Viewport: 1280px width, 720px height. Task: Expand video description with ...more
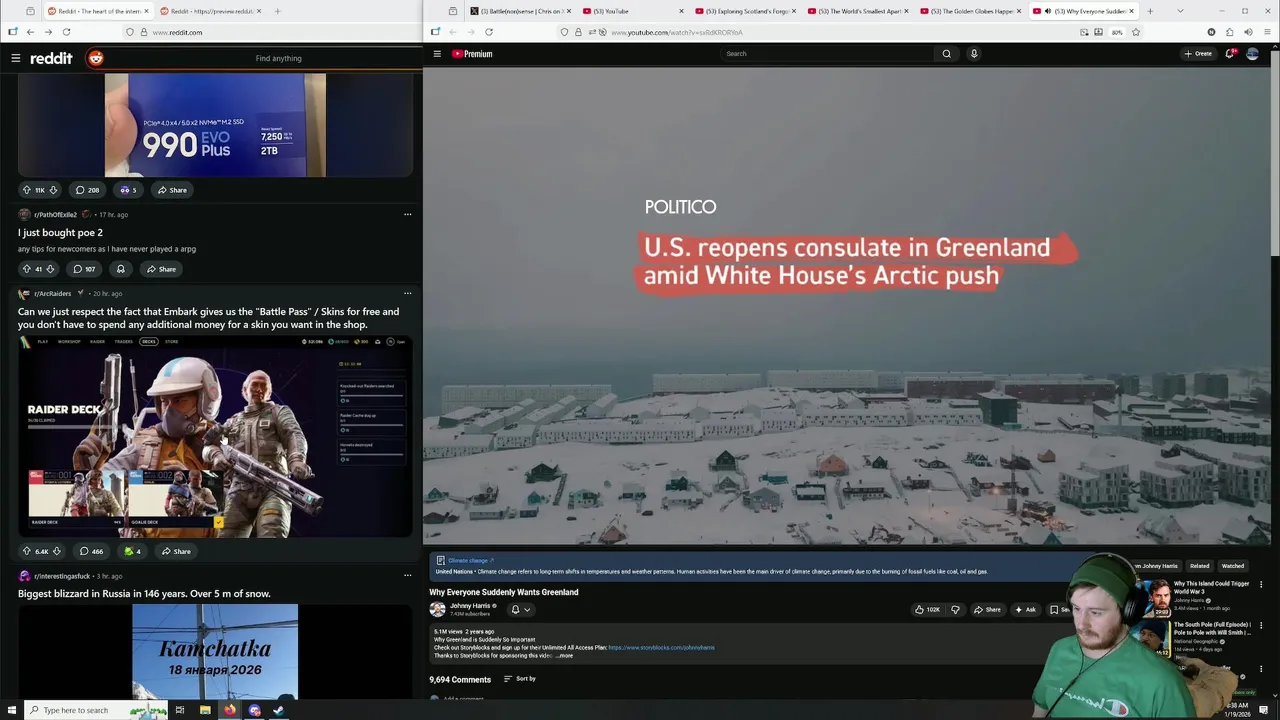(x=564, y=656)
